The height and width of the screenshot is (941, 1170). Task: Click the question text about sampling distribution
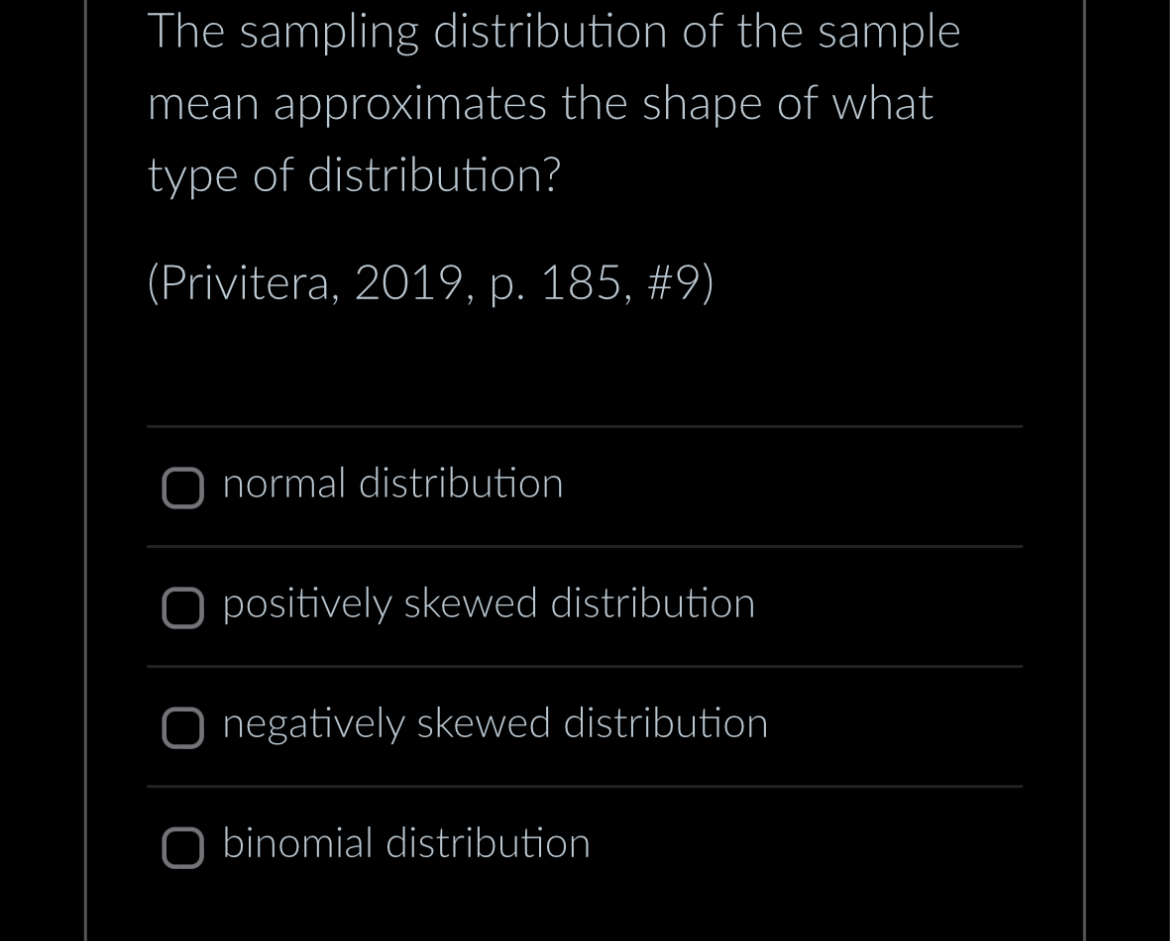pyautogui.click(x=555, y=103)
